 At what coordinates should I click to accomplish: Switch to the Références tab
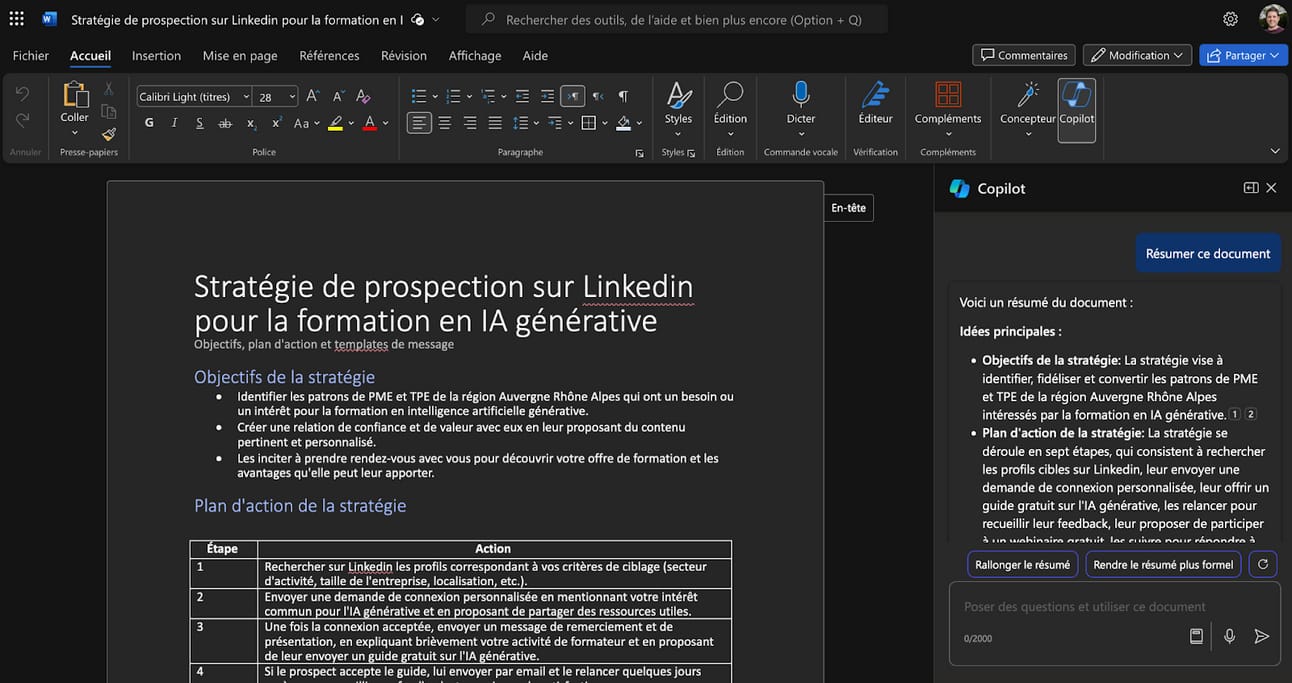click(x=329, y=55)
